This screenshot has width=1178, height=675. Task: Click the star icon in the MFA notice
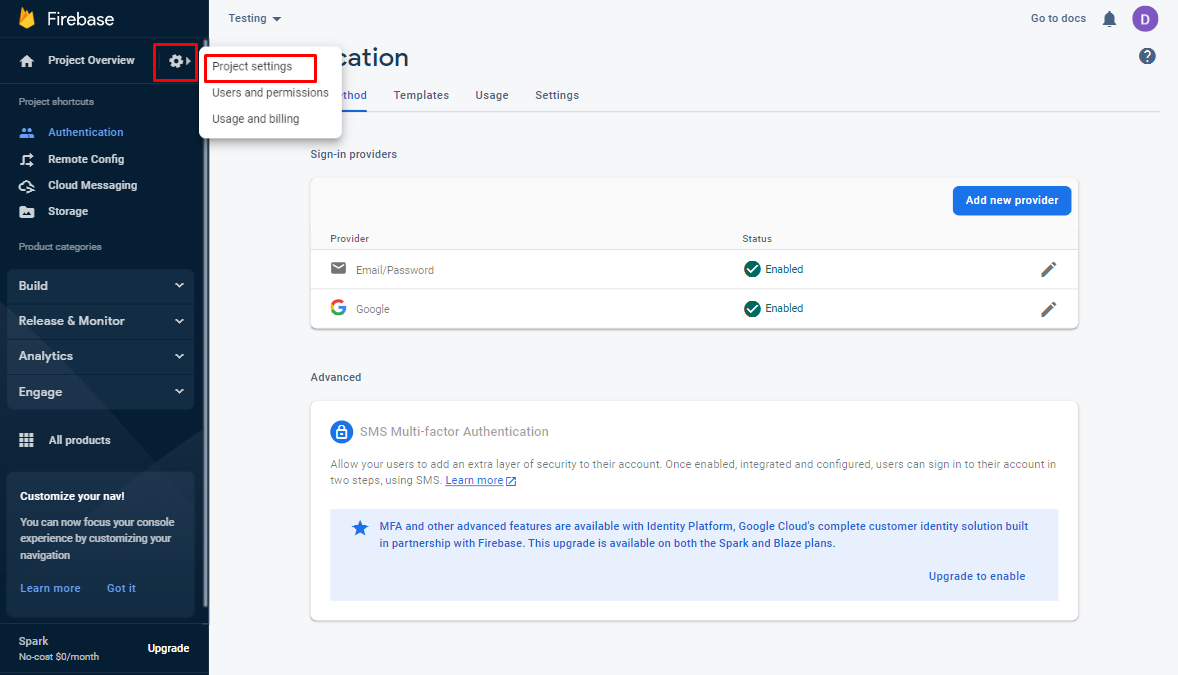pos(361,528)
